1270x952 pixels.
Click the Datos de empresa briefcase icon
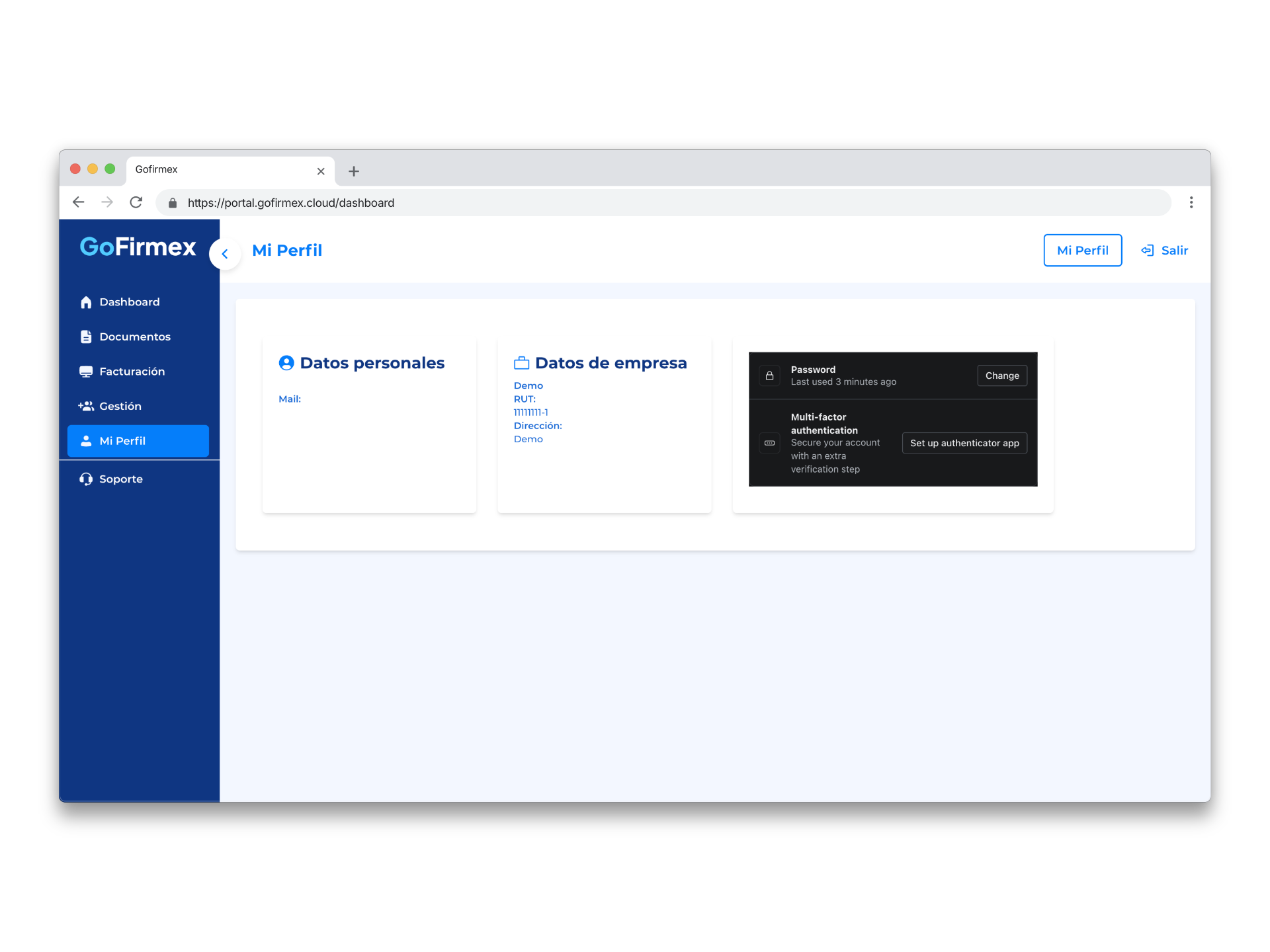tap(522, 363)
